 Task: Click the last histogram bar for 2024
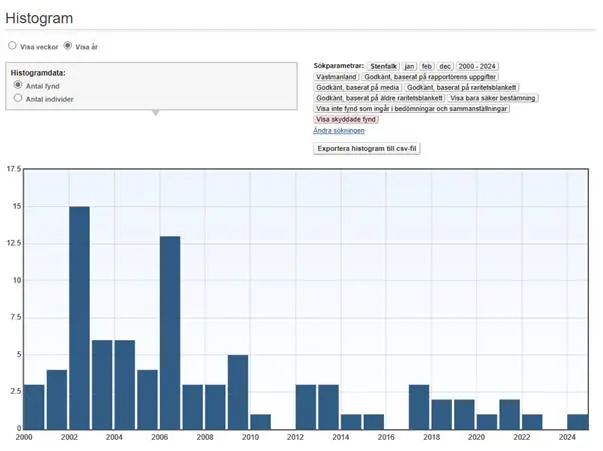[x=578, y=421]
